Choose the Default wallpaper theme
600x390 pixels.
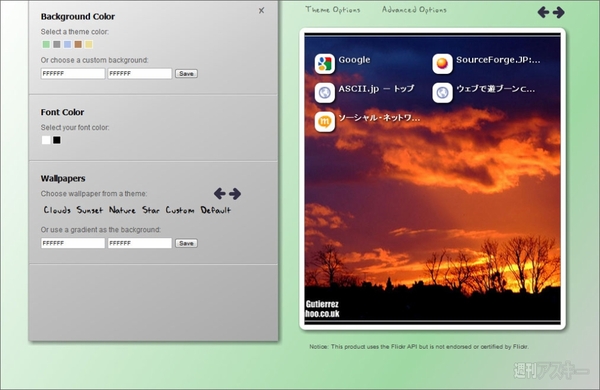point(216,210)
